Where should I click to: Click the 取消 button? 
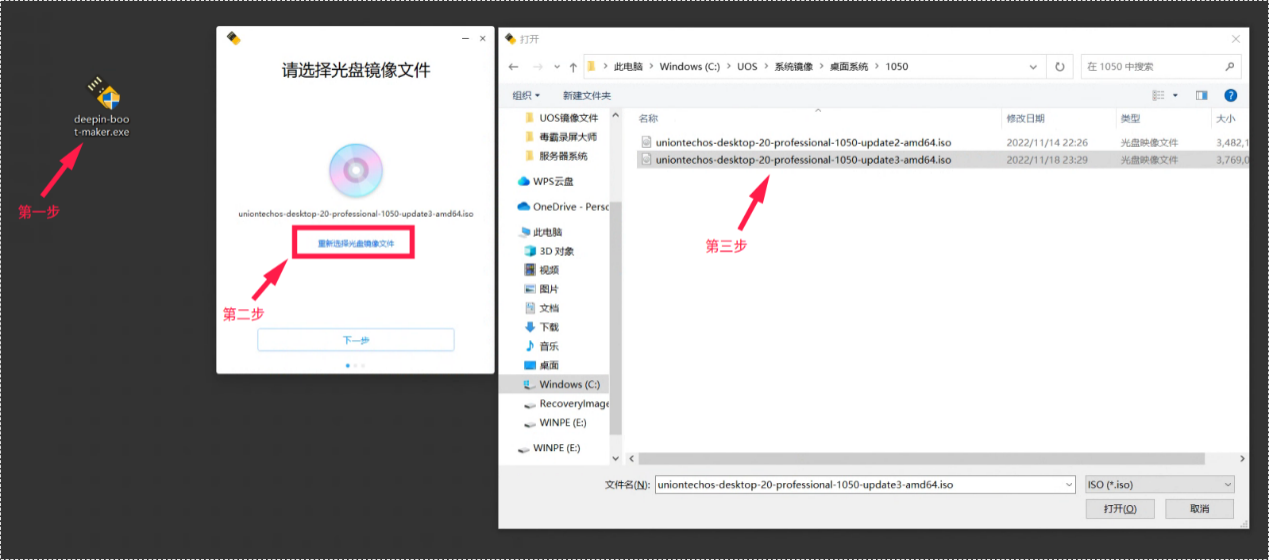point(1200,509)
